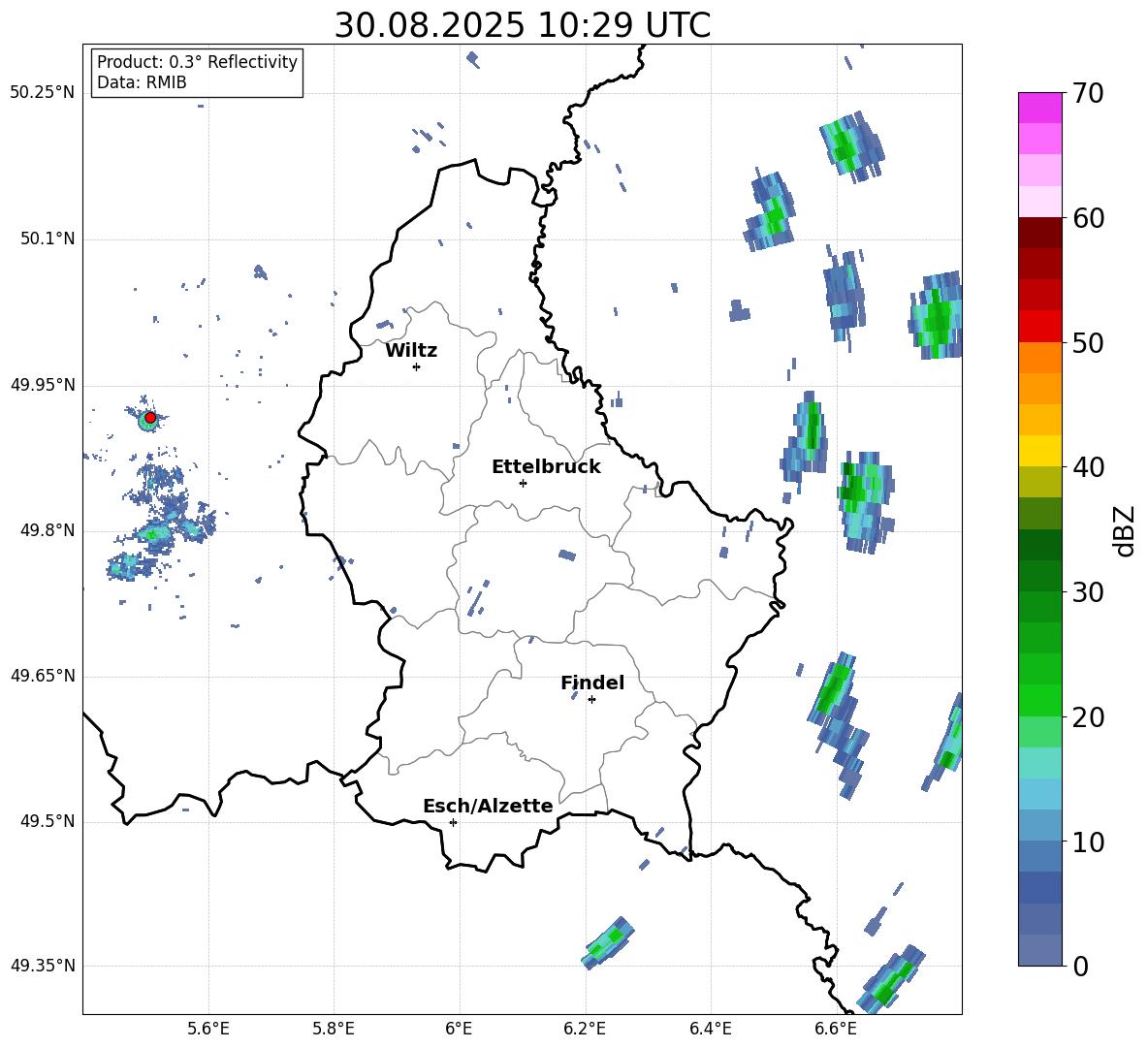This screenshot has width=1148, height=1048.
Task: Click the 6.6°E longitude label
Action: (x=836, y=1029)
